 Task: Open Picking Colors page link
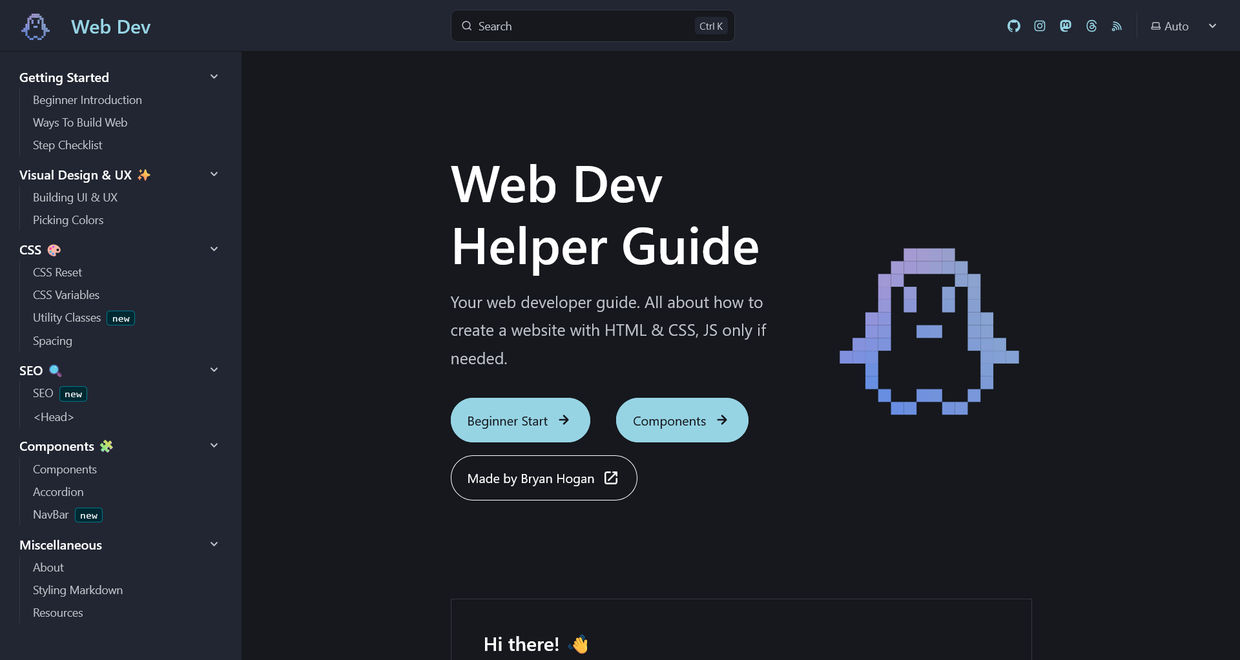point(68,220)
